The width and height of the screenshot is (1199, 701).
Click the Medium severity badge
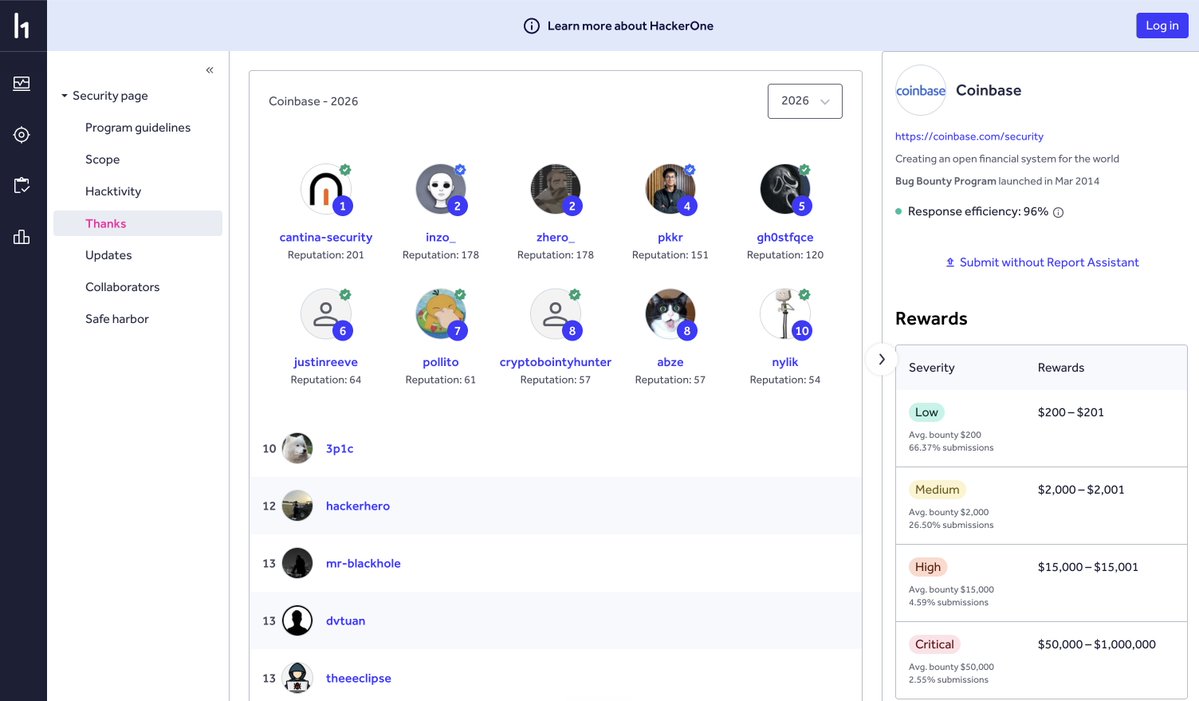point(937,490)
